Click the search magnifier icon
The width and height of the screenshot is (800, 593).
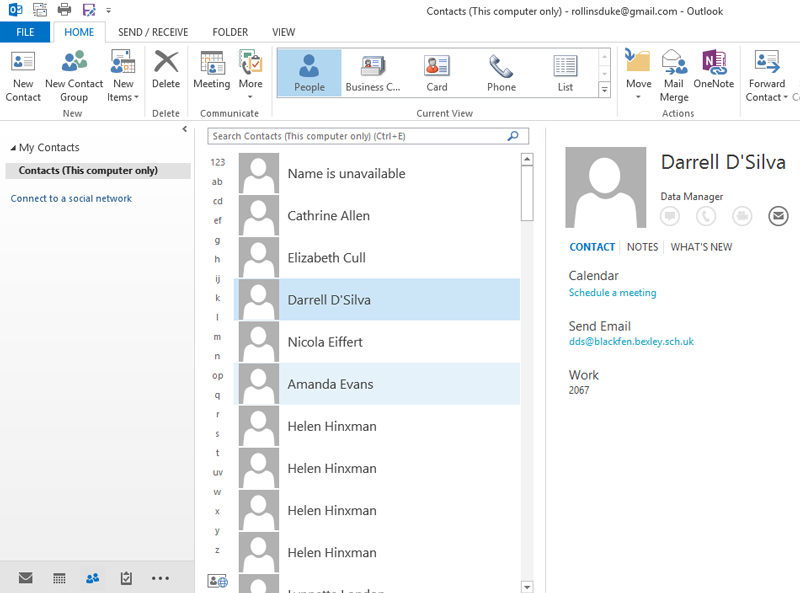pyautogui.click(x=513, y=136)
